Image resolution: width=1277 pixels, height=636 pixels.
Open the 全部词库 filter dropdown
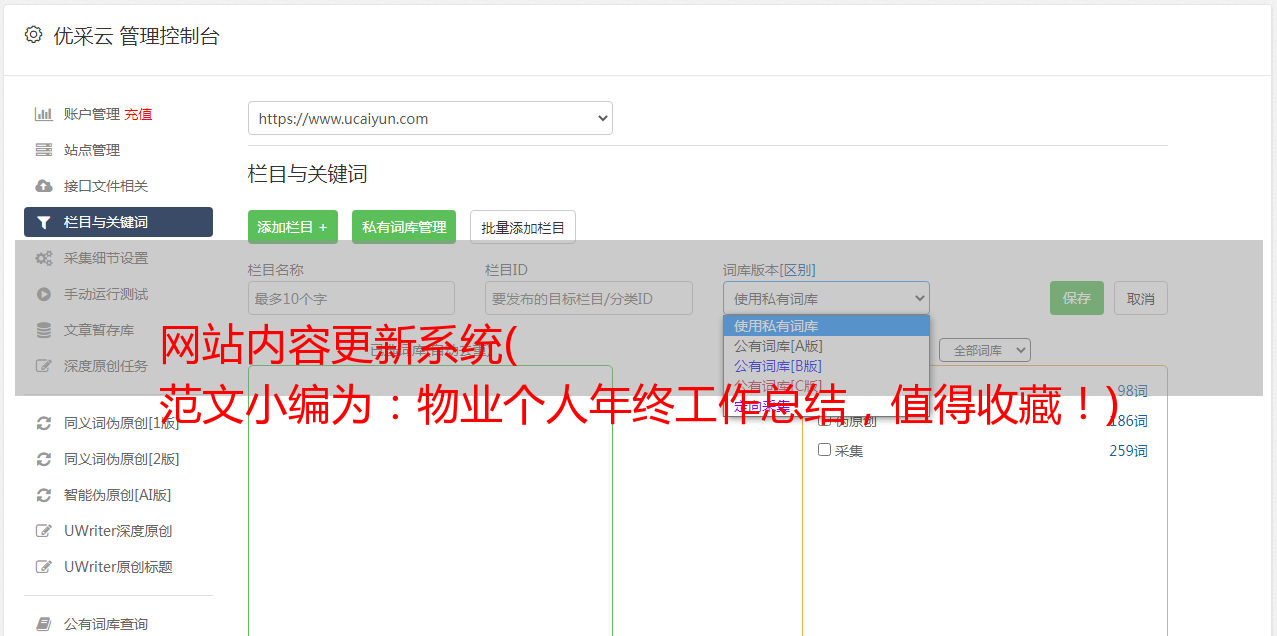[x=985, y=350]
